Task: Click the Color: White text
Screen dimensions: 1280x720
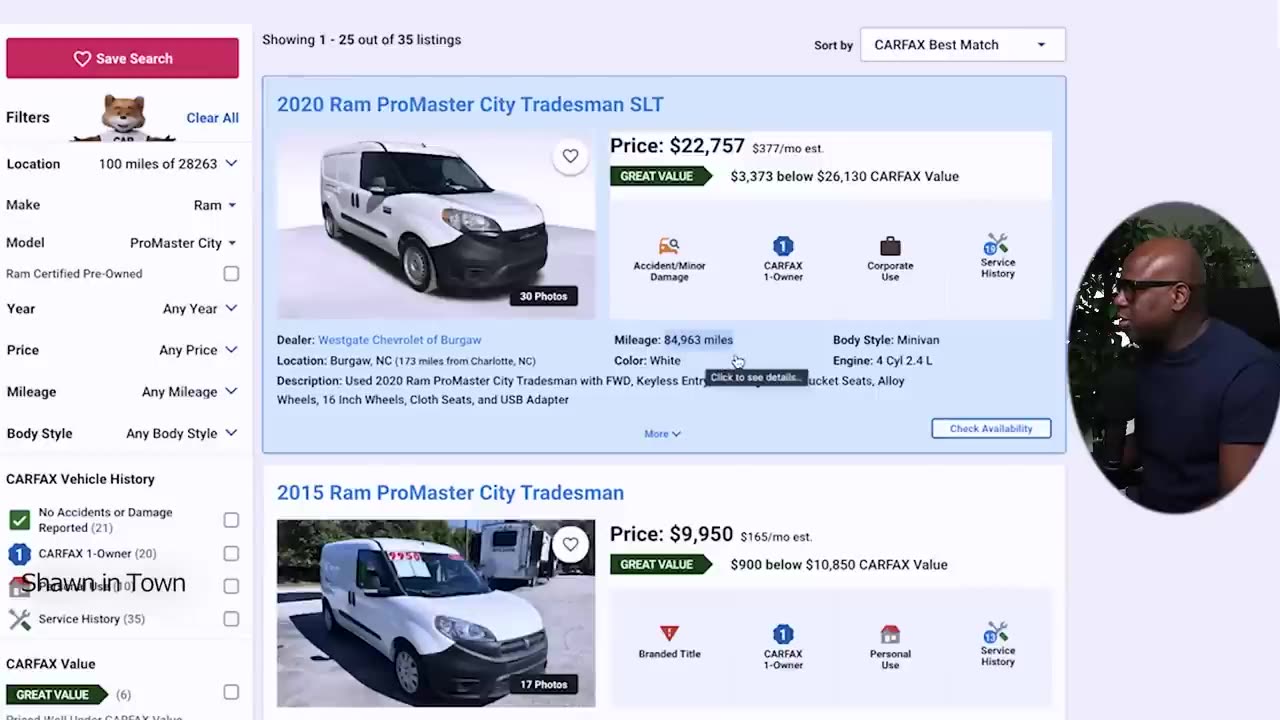Action: pyautogui.click(x=647, y=360)
